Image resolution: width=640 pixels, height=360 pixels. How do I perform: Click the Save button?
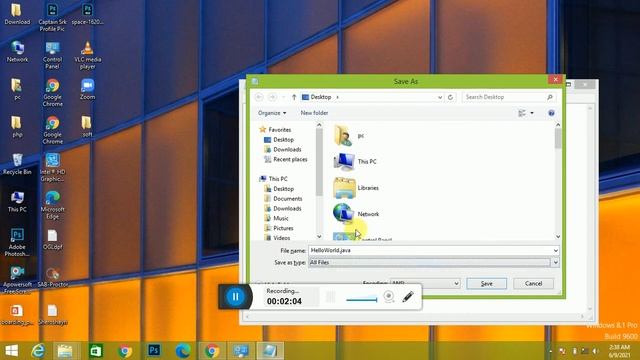click(x=487, y=284)
